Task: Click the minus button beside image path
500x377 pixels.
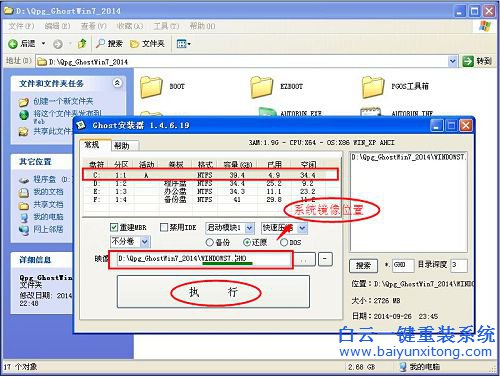Action: [325, 259]
